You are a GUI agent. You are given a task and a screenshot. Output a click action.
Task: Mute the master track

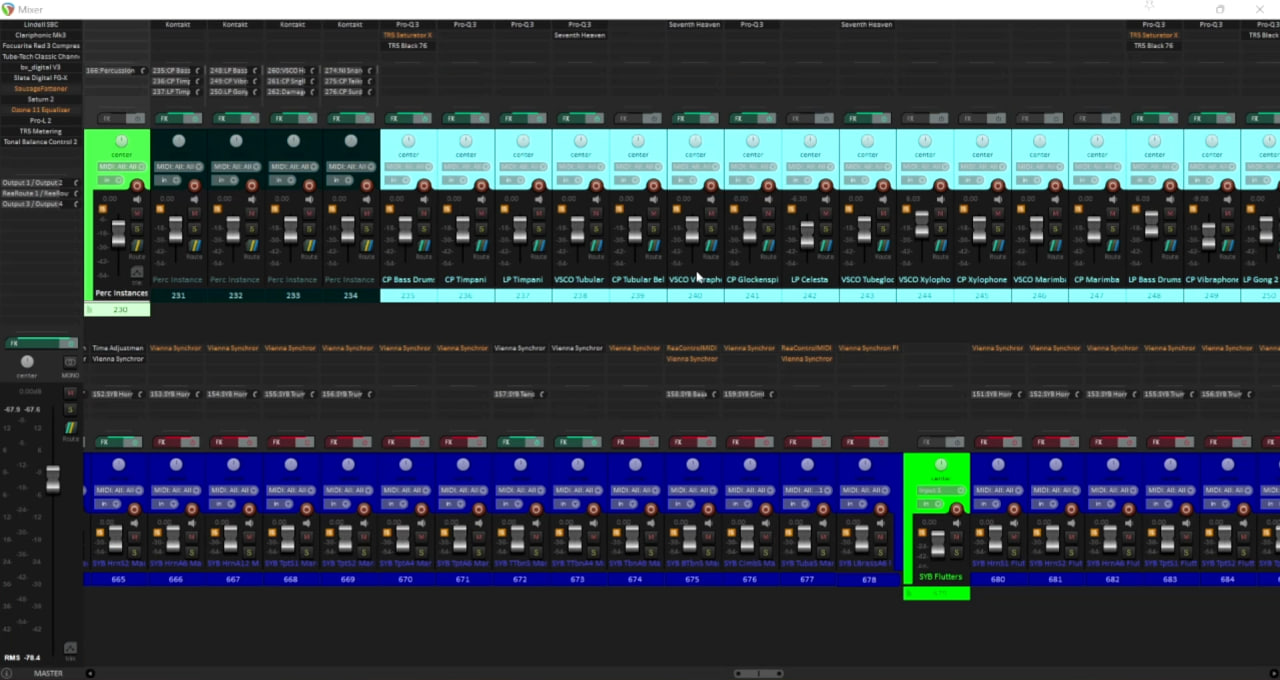pyautogui.click(x=70, y=393)
